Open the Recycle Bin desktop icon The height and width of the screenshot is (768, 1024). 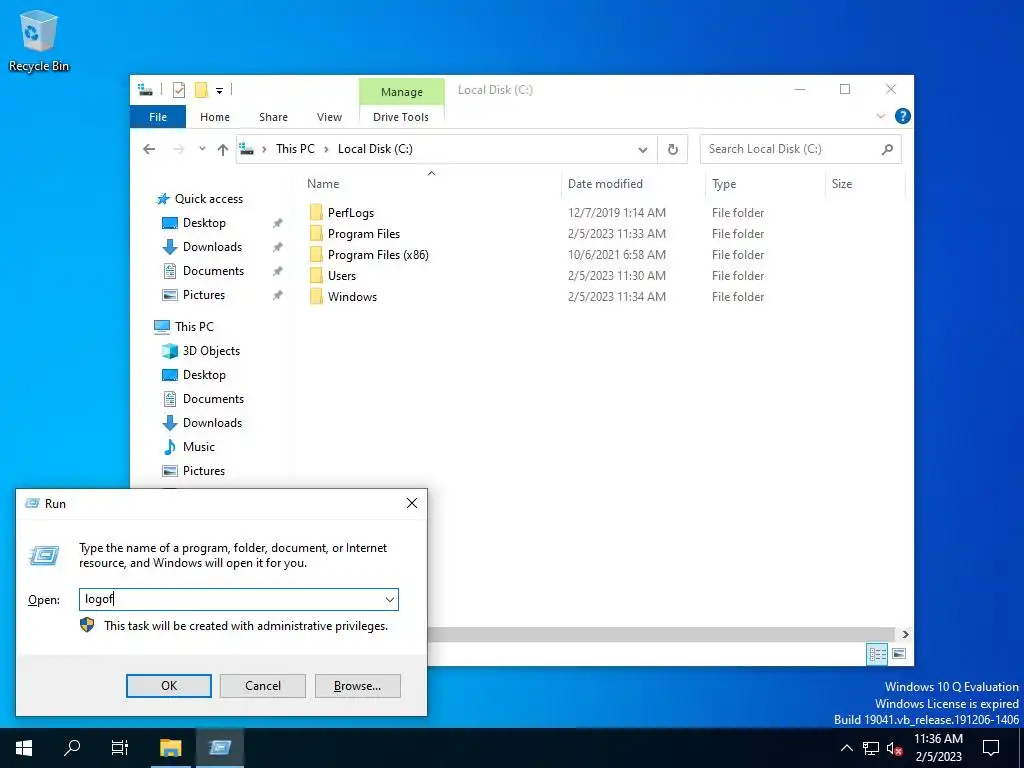click(x=39, y=40)
